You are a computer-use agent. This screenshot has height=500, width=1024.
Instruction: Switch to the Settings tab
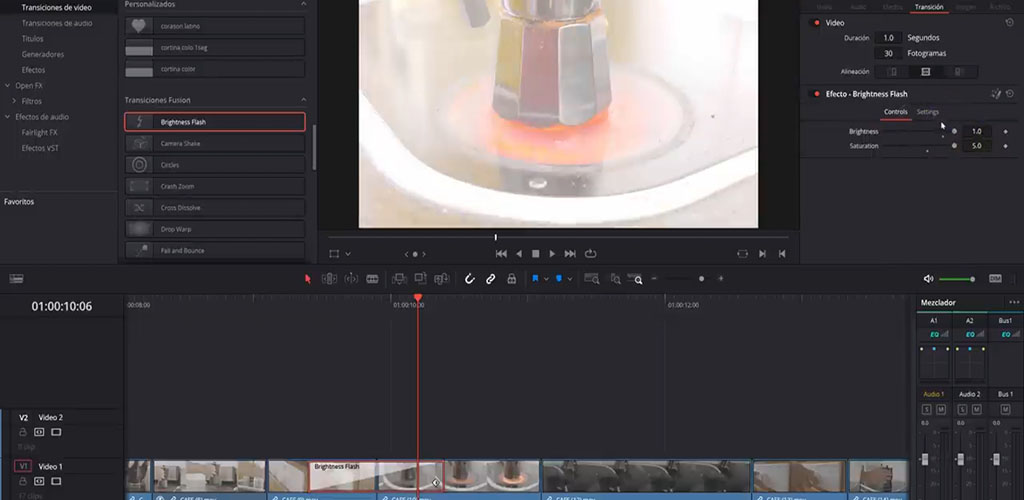(928, 112)
